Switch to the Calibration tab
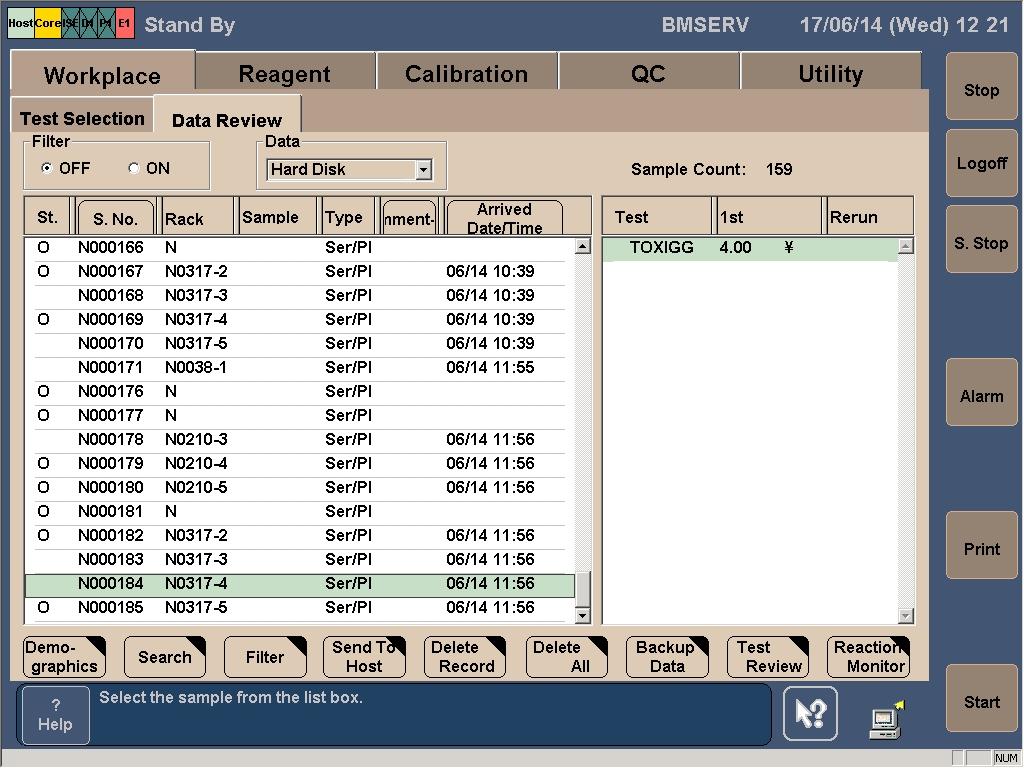Viewport: 1024px width, 768px height. click(466, 73)
